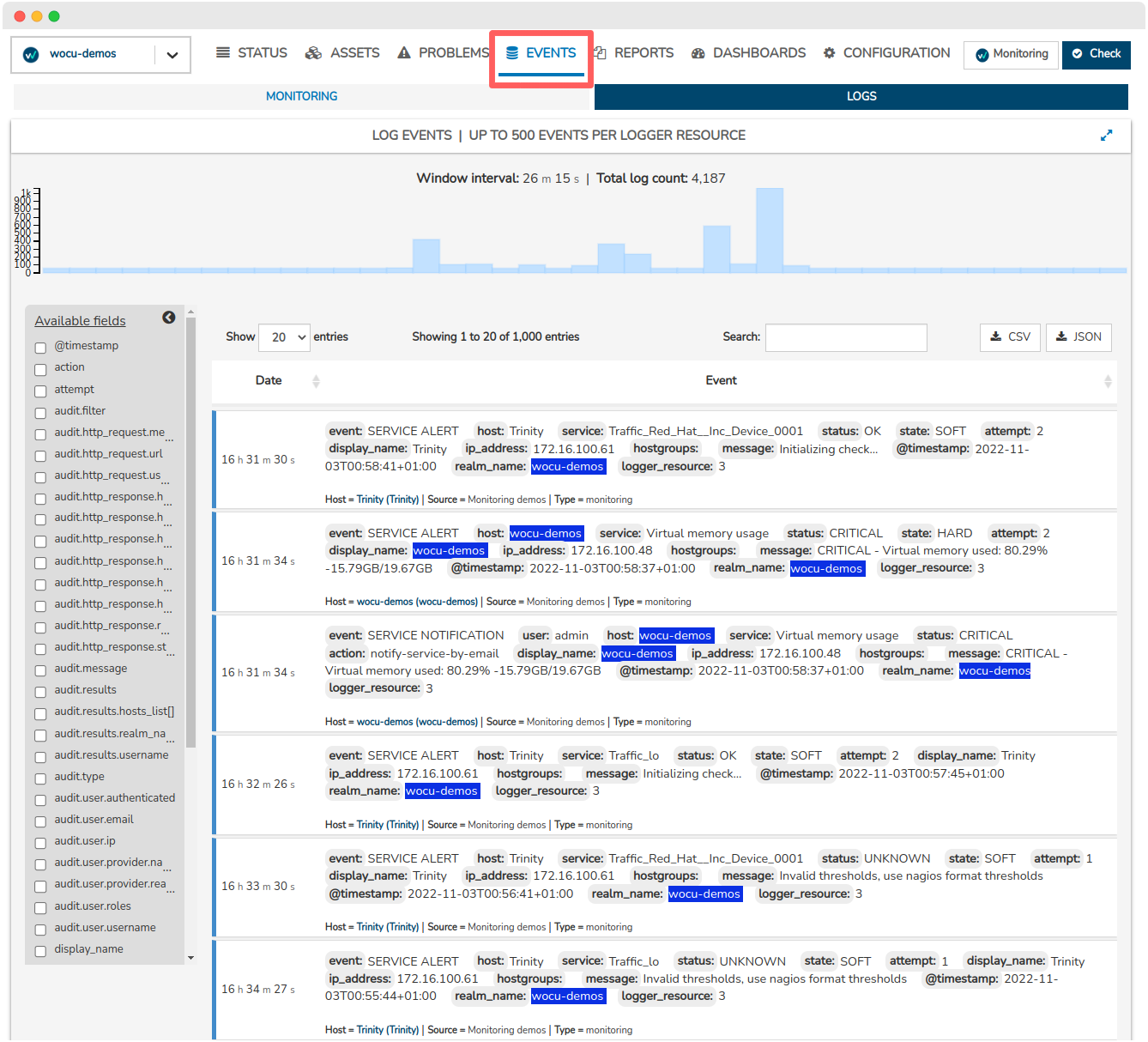Switch to the MONITORING tab
The height and width of the screenshot is (1042, 1148).
pyautogui.click(x=302, y=96)
